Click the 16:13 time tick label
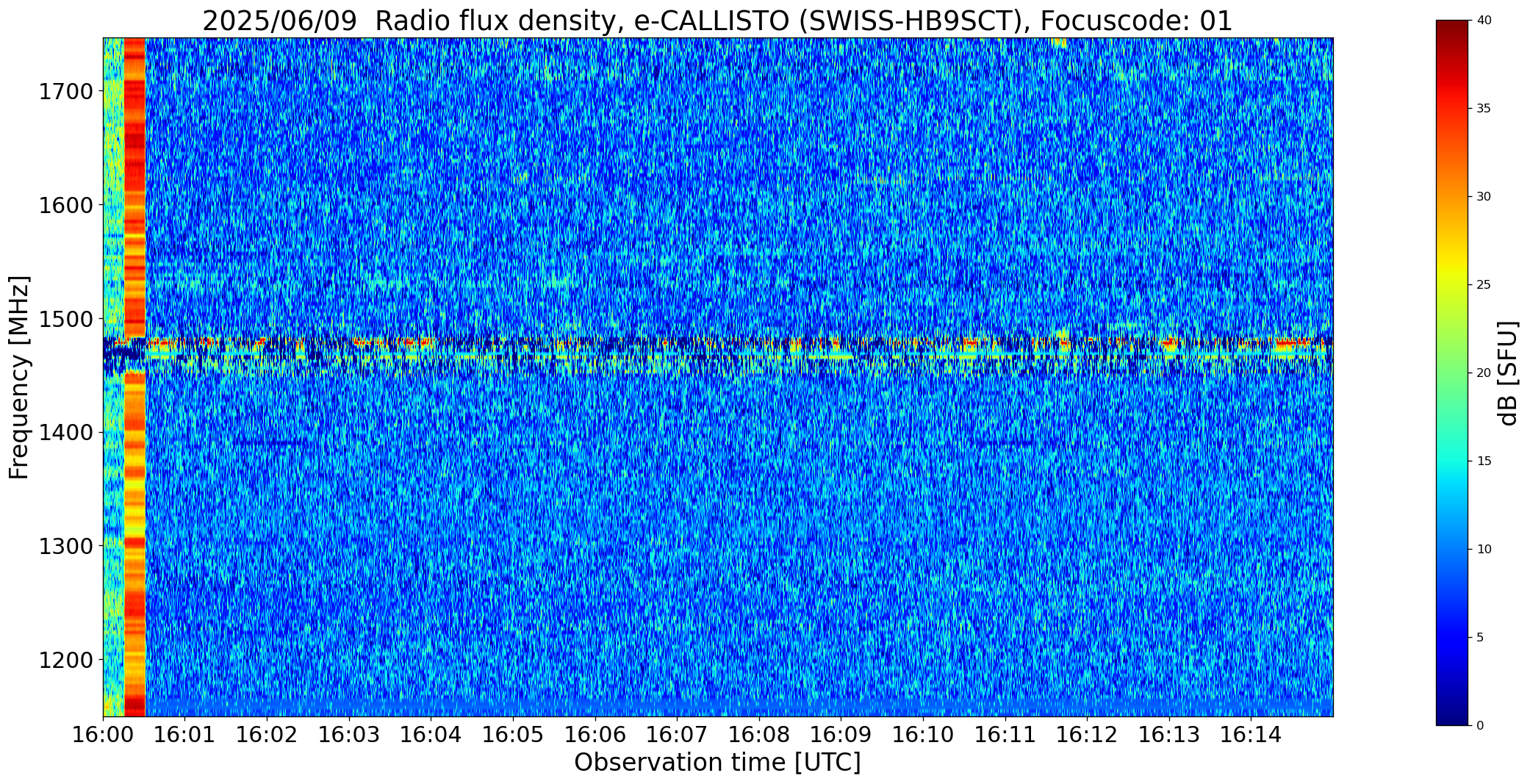The height and width of the screenshot is (784, 1530). pyautogui.click(x=1169, y=735)
